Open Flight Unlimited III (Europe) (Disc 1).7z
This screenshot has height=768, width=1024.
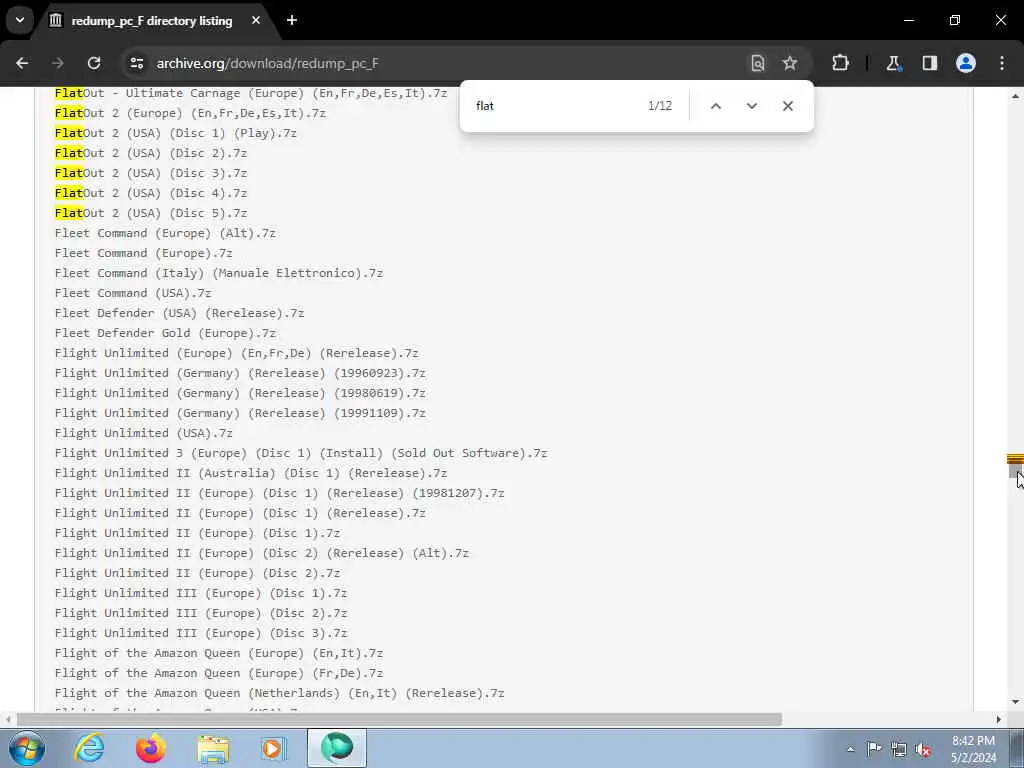(x=201, y=593)
